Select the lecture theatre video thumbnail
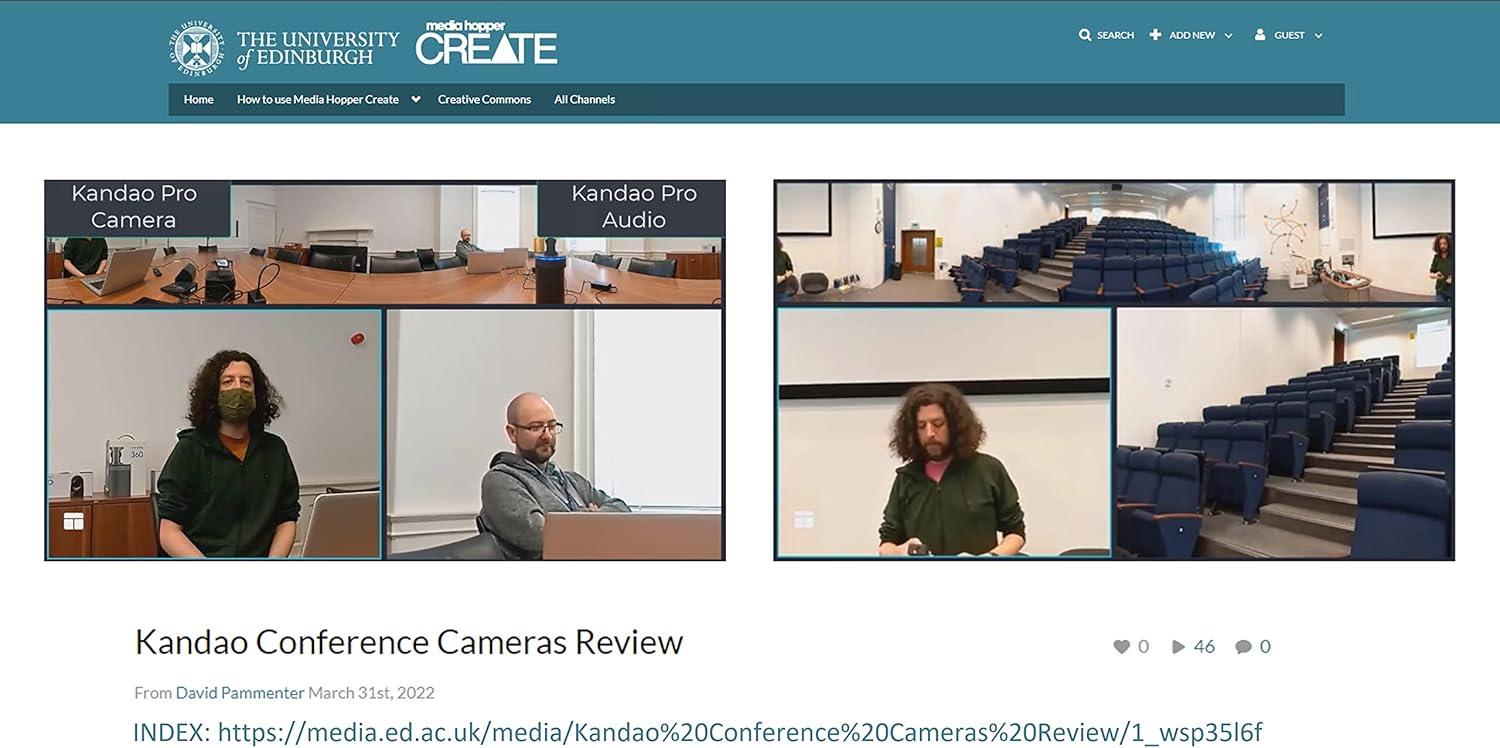Viewport: 1500px width, 748px height. [1114, 370]
